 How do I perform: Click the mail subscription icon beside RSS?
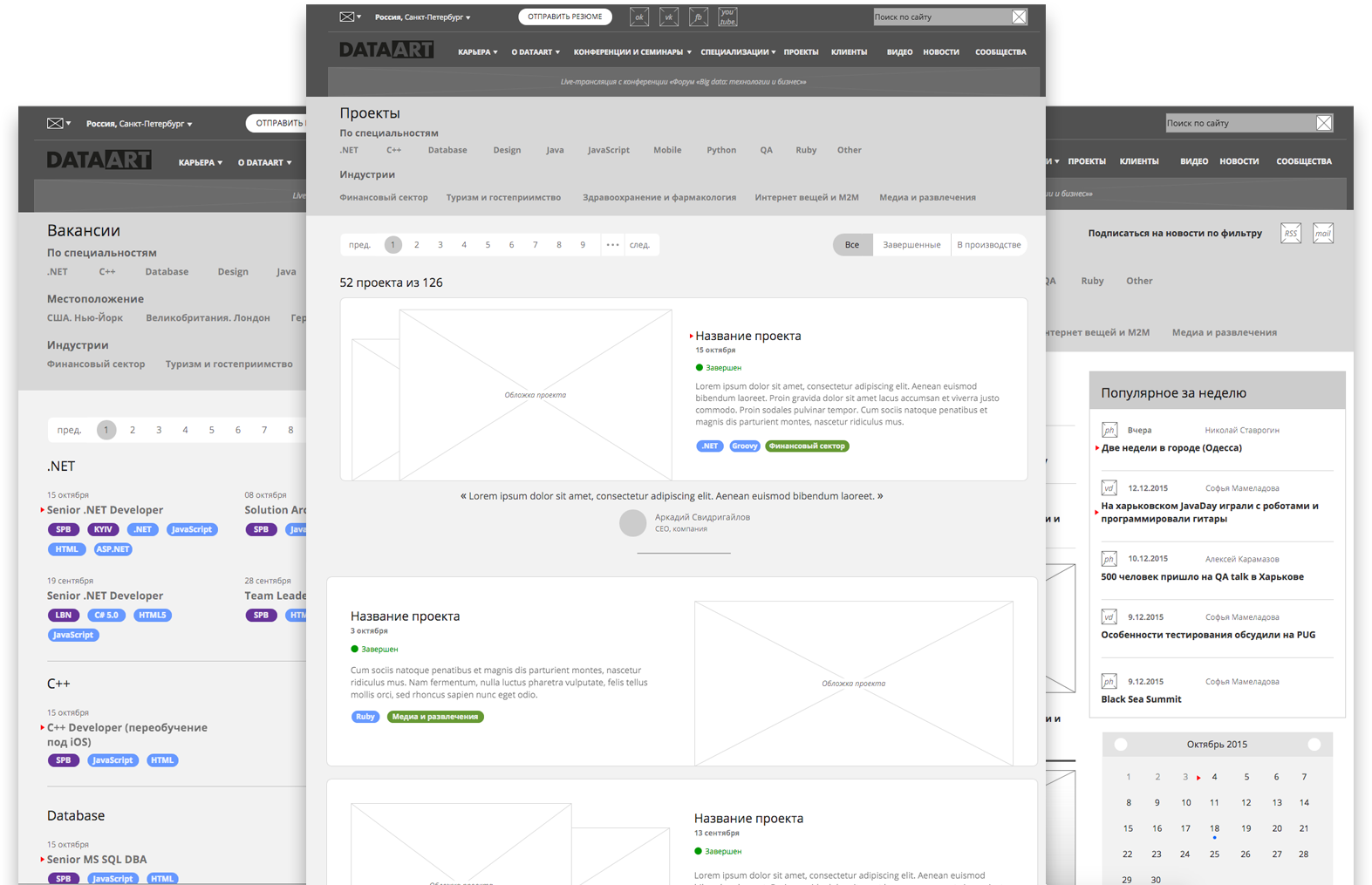coord(1323,233)
